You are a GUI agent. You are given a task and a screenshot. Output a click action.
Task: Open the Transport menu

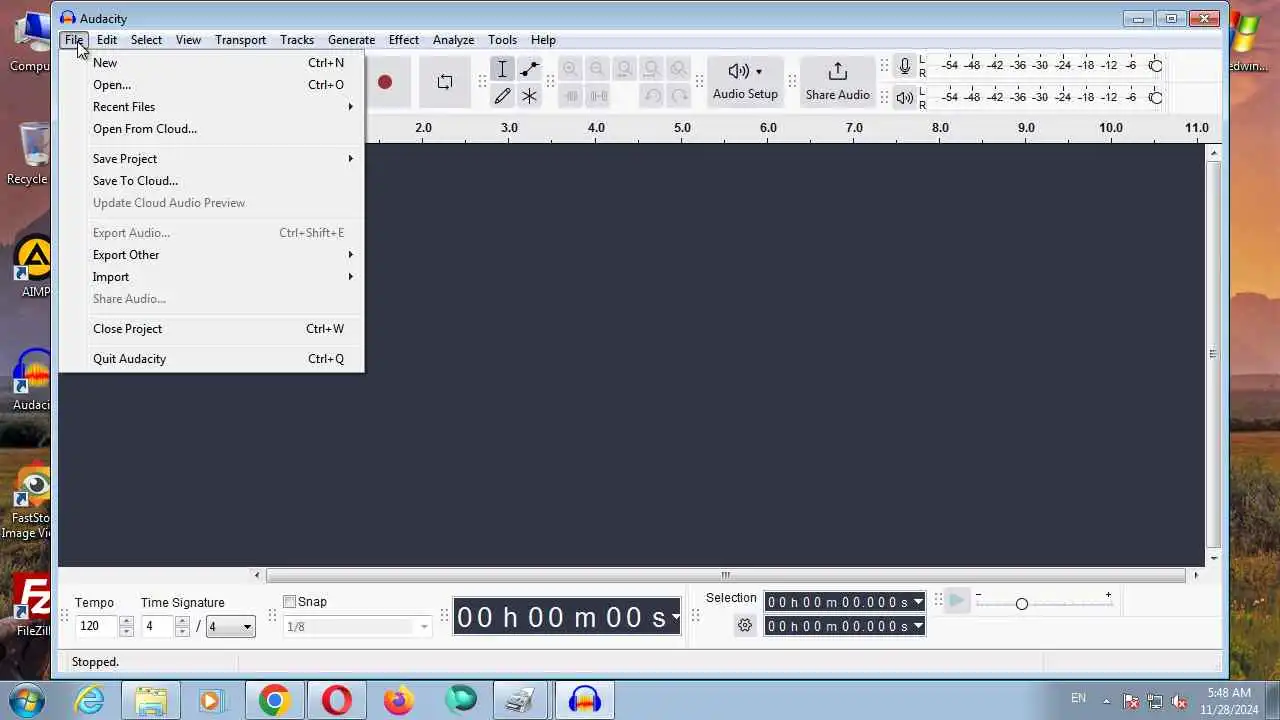(x=240, y=40)
